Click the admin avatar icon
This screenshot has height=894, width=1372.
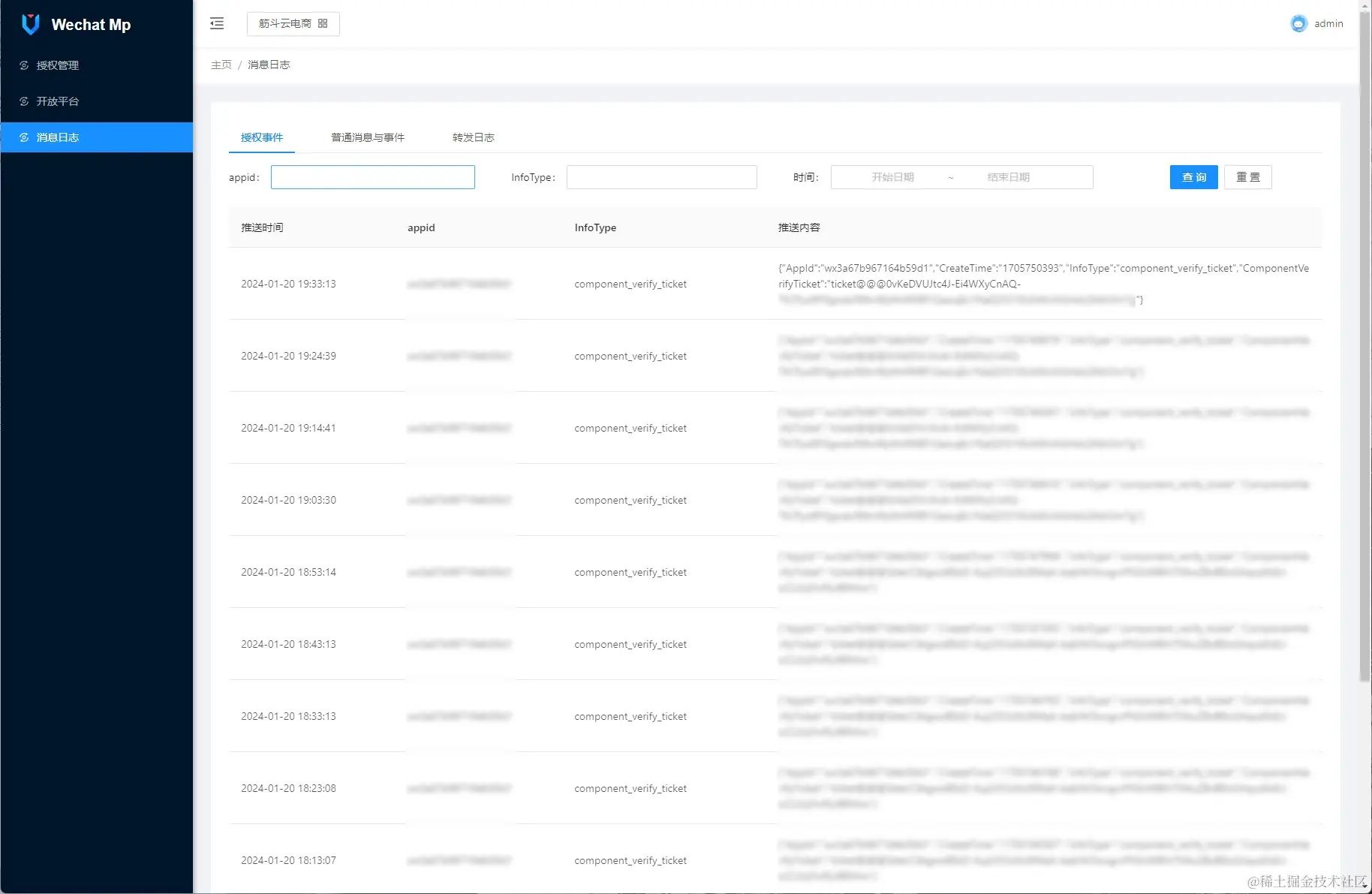[x=1298, y=23]
